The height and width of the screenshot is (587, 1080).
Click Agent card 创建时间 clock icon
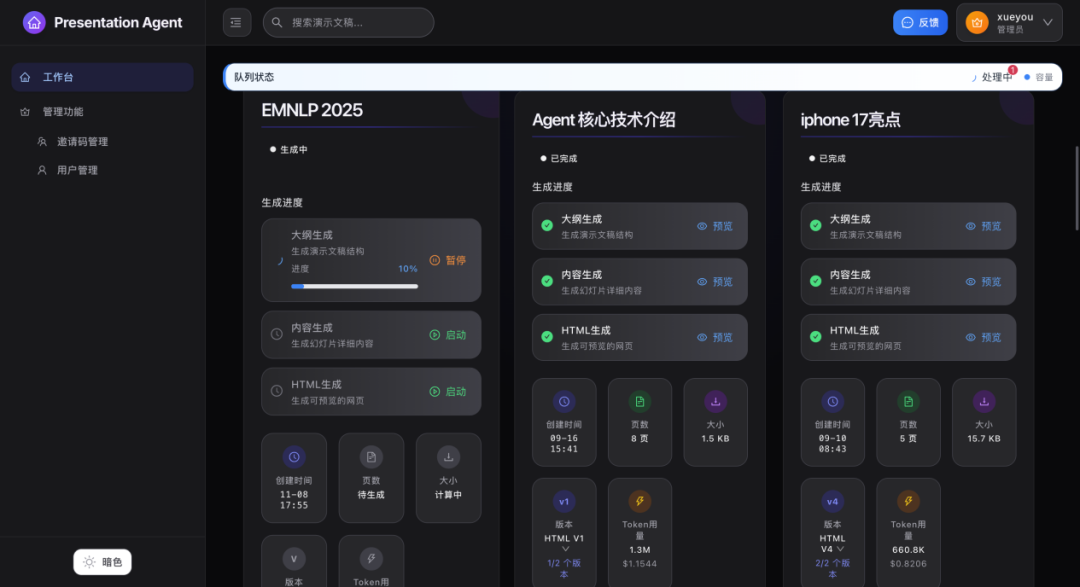pyautogui.click(x=564, y=402)
